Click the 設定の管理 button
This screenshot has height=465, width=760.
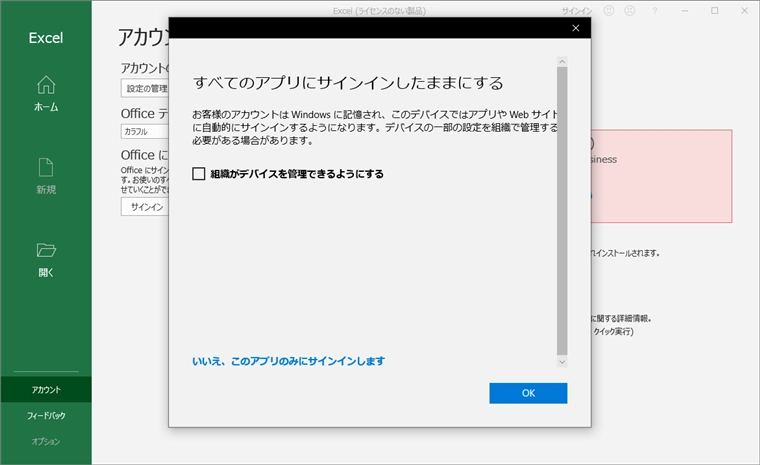(x=145, y=88)
